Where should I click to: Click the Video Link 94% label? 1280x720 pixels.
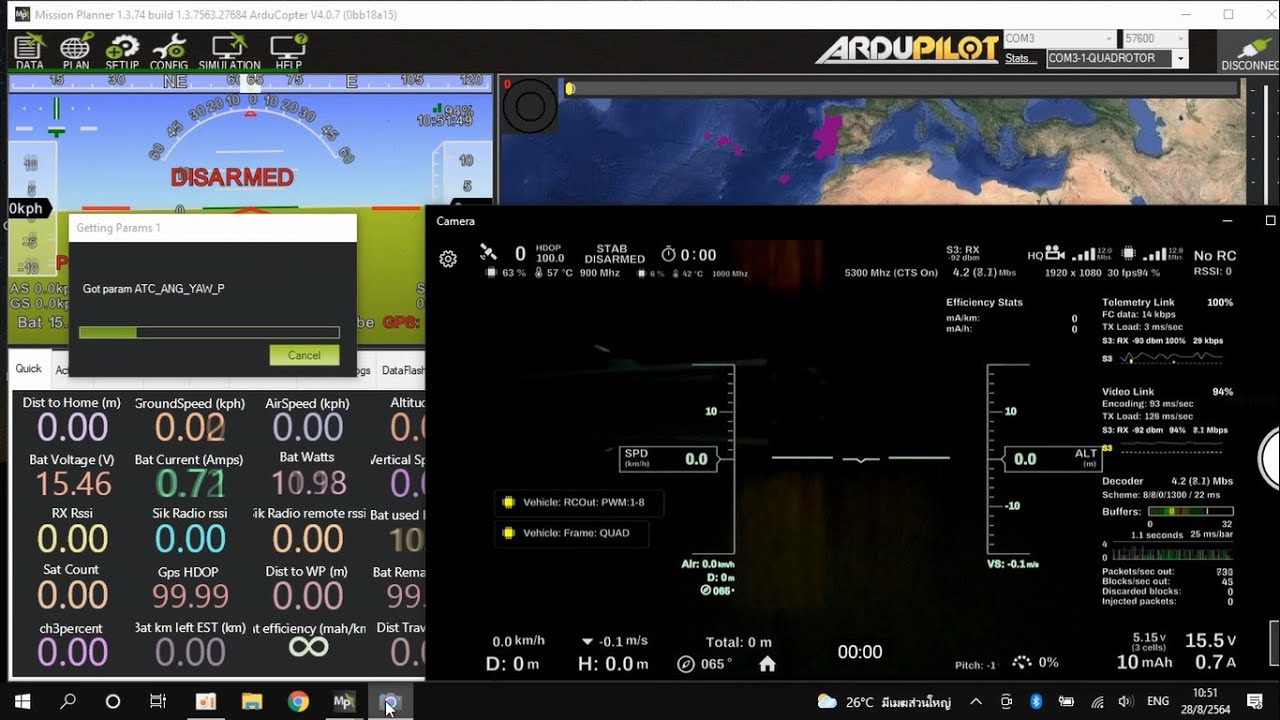click(1167, 392)
